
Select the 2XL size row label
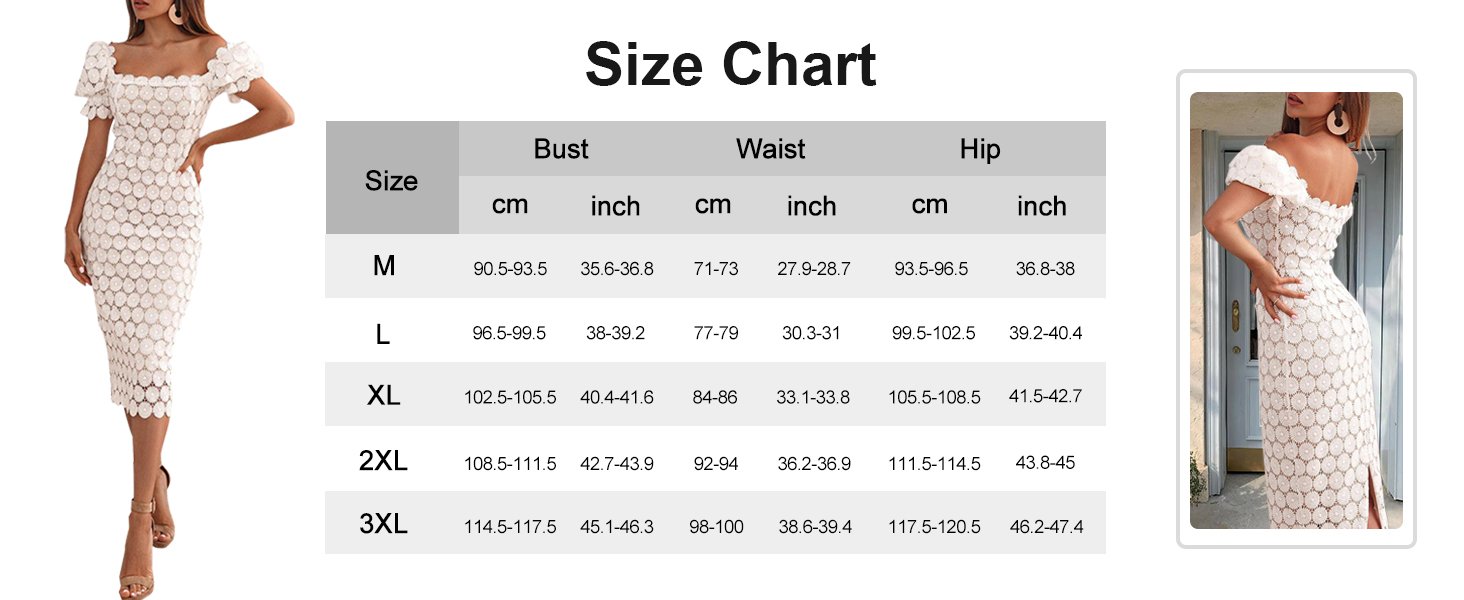tap(383, 461)
